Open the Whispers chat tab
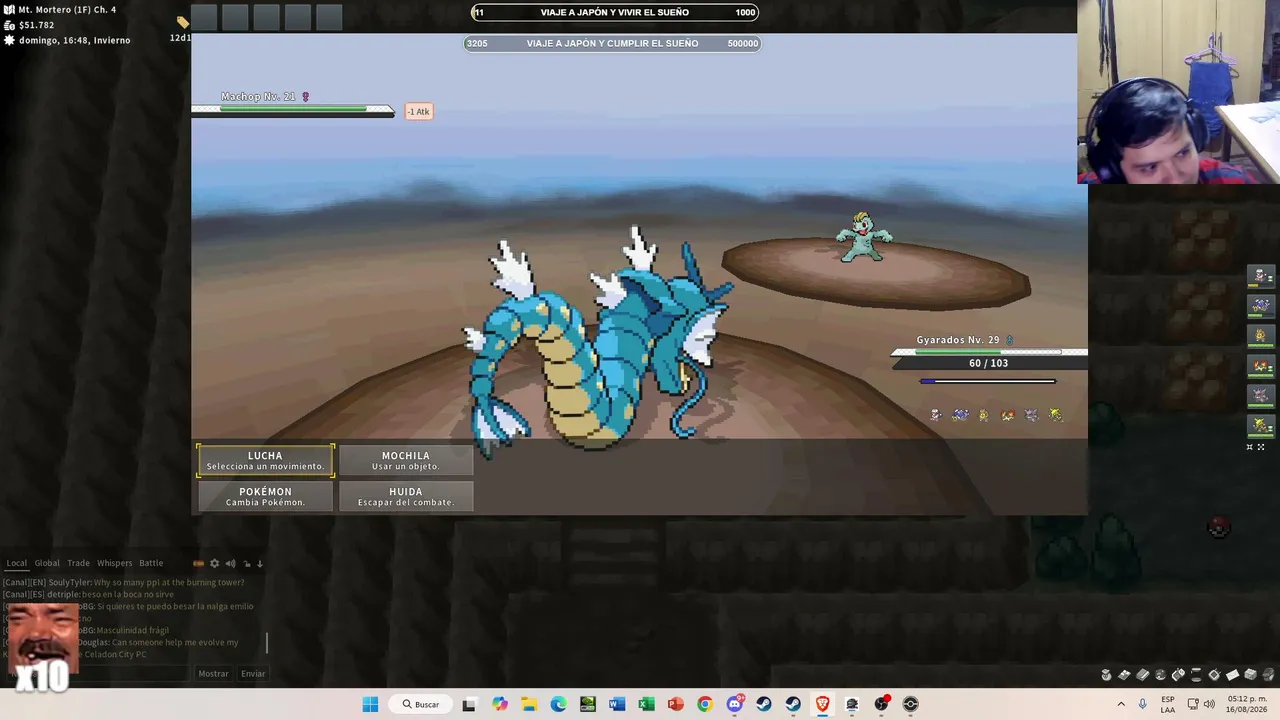The height and width of the screenshot is (720, 1280). point(114,563)
